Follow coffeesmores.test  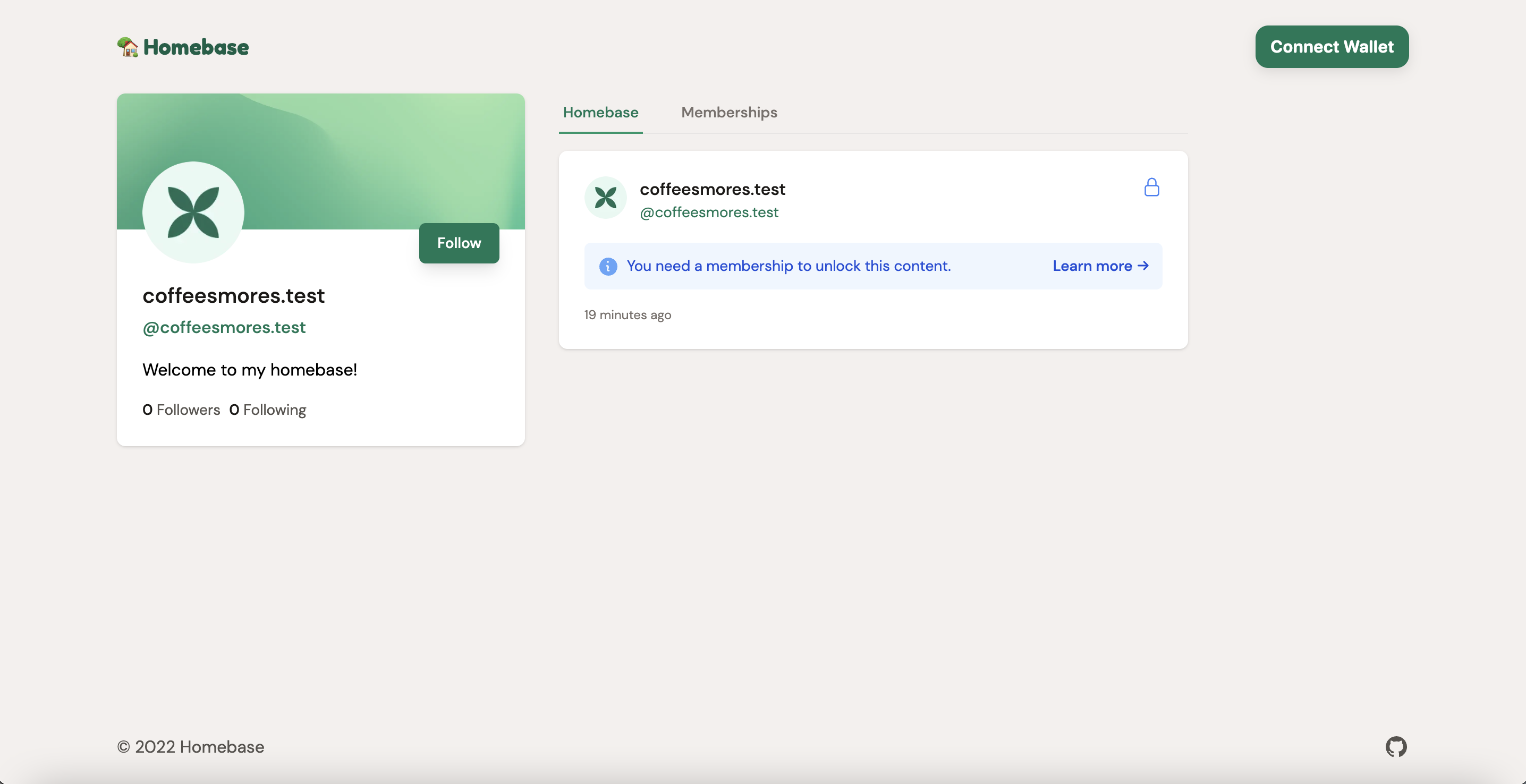tap(459, 243)
